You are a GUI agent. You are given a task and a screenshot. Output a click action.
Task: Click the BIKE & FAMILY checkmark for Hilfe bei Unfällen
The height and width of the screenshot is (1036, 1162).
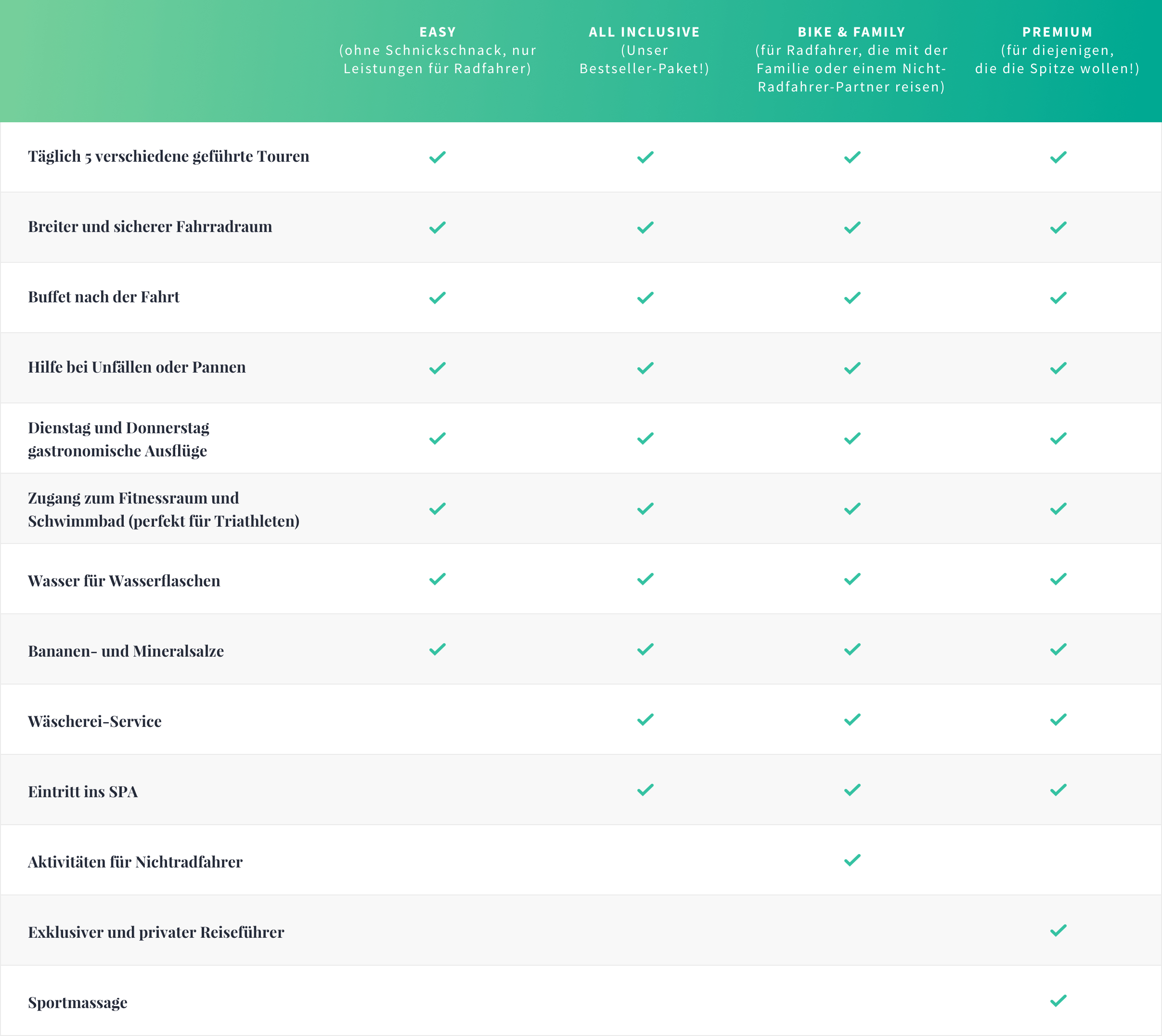[x=852, y=368]
